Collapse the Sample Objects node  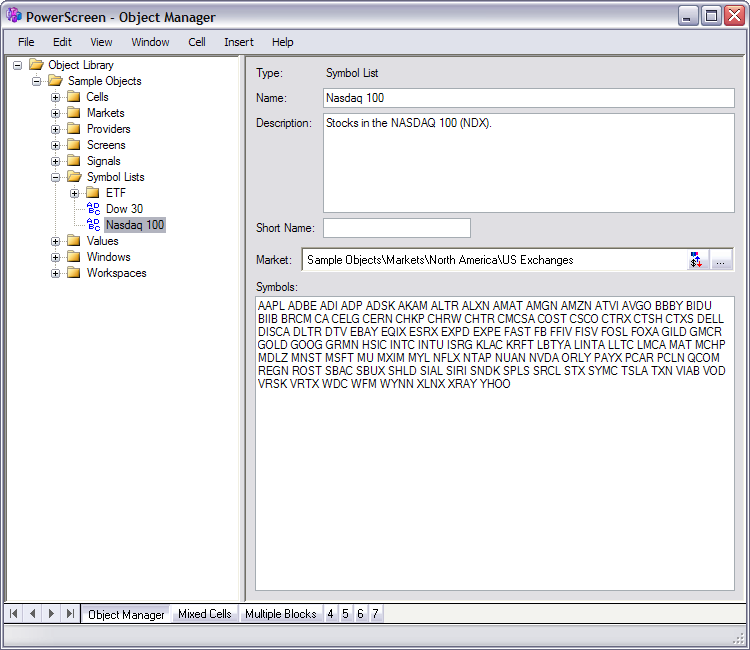[37, 81]
